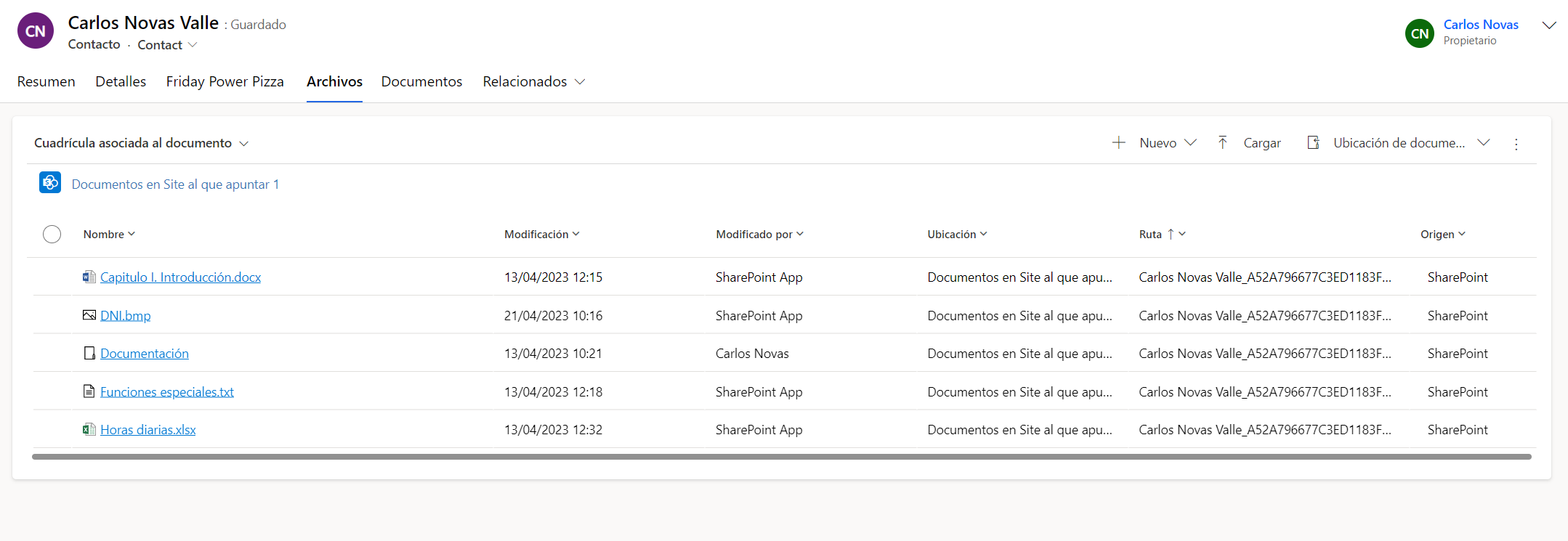Switch to the Detalles tab
The height and width of the screenshot is (541, 1568).
click(x=121, y=81)
